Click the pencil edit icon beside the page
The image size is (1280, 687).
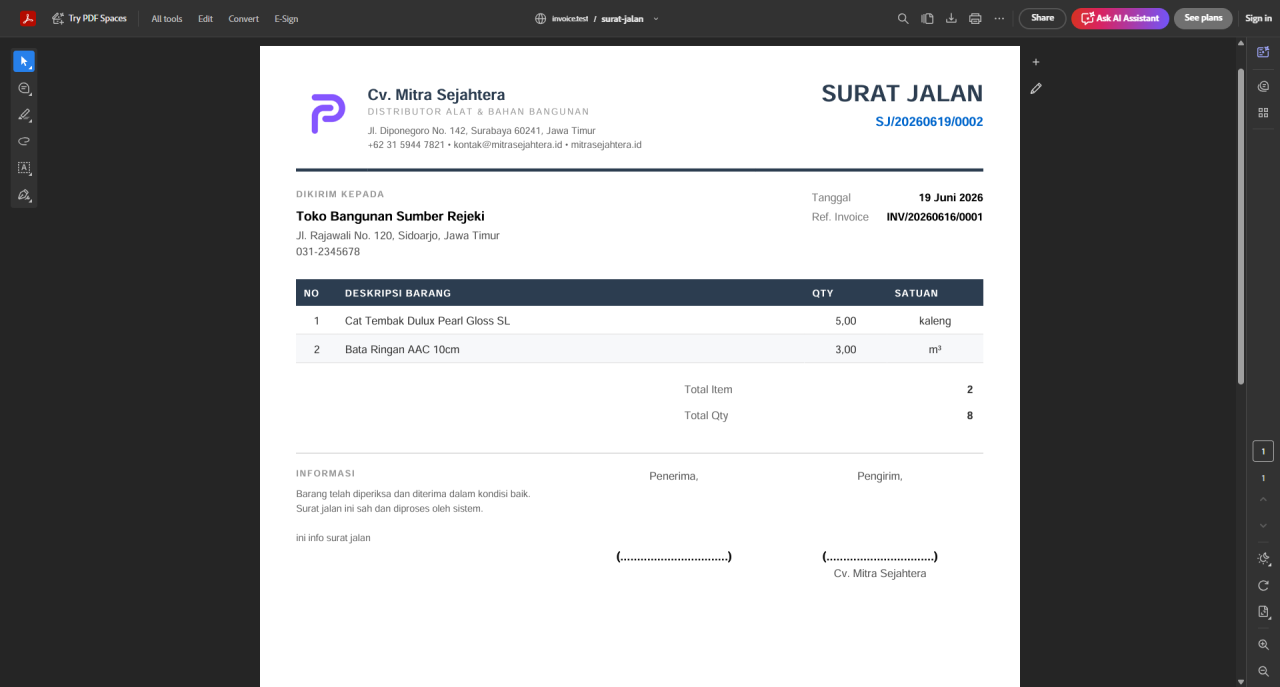1036,89
